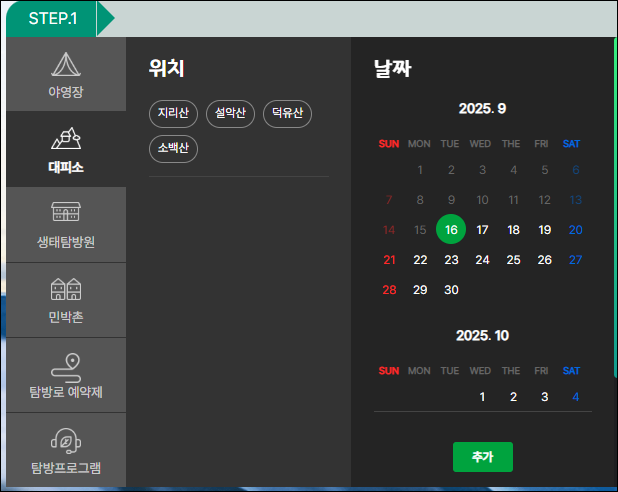Click the green 추가 button
The image size is (618, 492).
483,457
